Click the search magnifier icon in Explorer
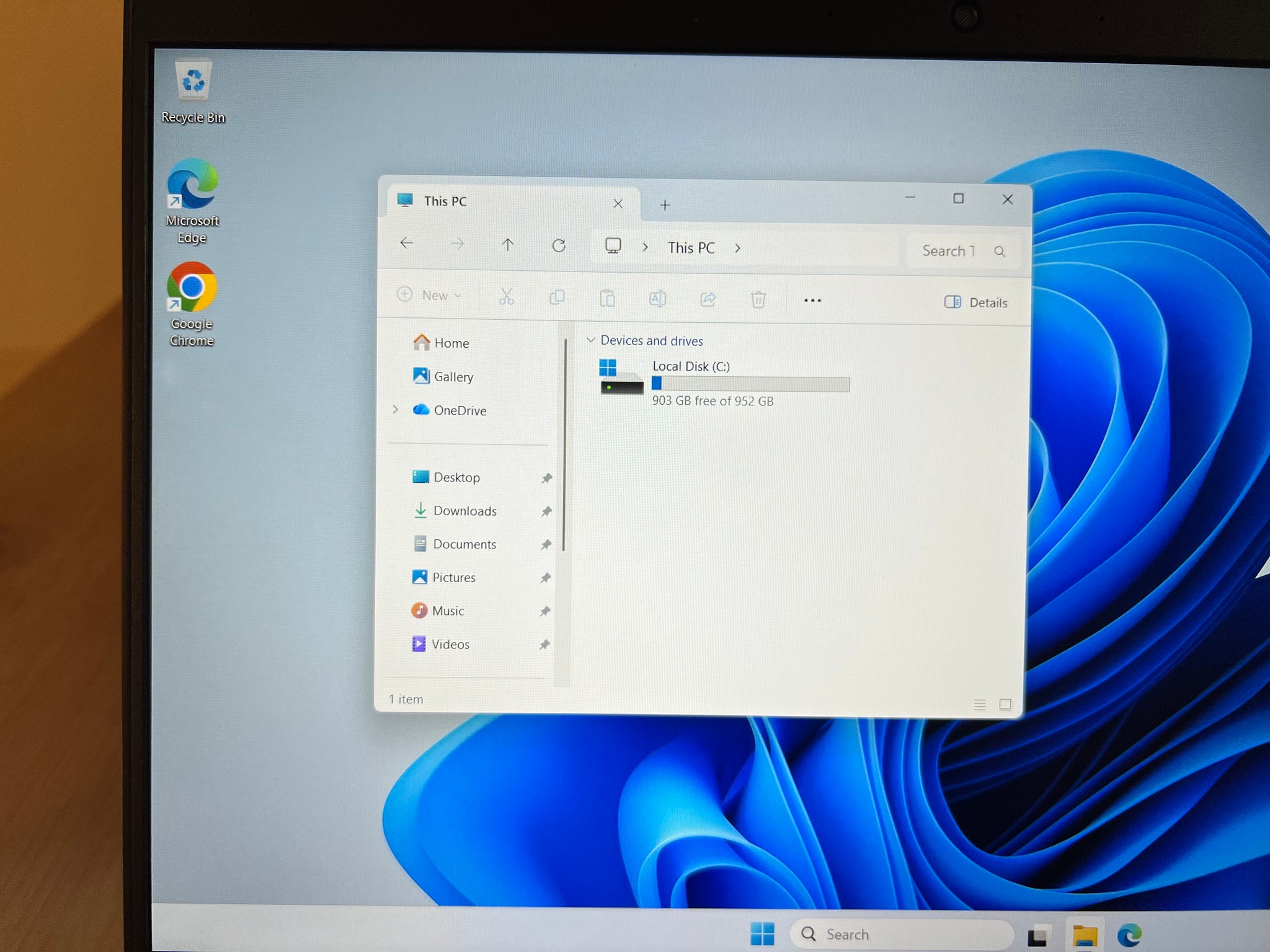 (x=1000, y=251)
